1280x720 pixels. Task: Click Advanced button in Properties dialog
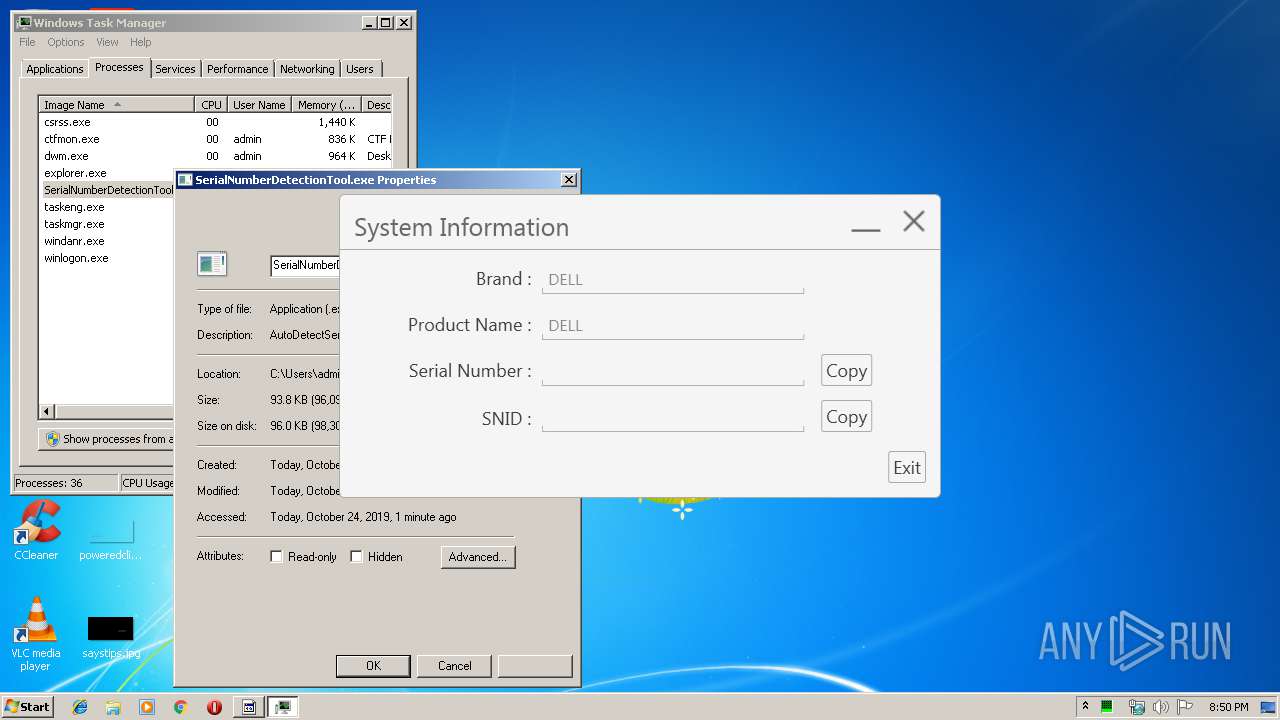click(478, 557)
